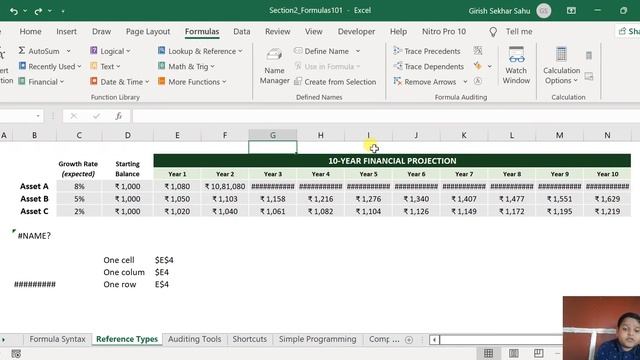Cancel formula entry with X icon
Viewport: 640px width, 360px height.
[x=73, y=116]
